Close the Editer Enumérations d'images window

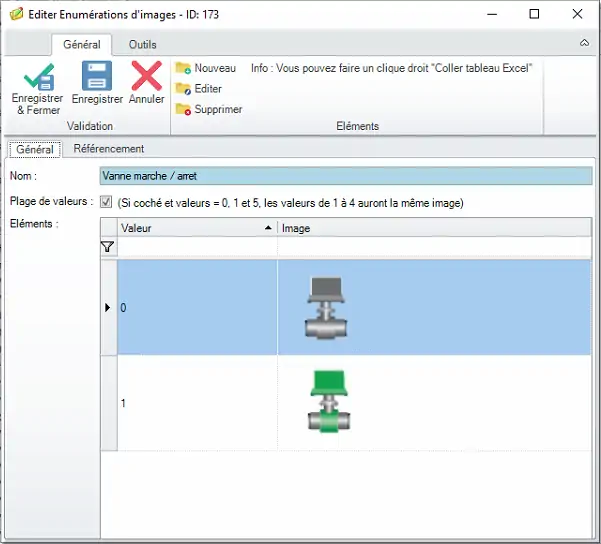[577, 14]
